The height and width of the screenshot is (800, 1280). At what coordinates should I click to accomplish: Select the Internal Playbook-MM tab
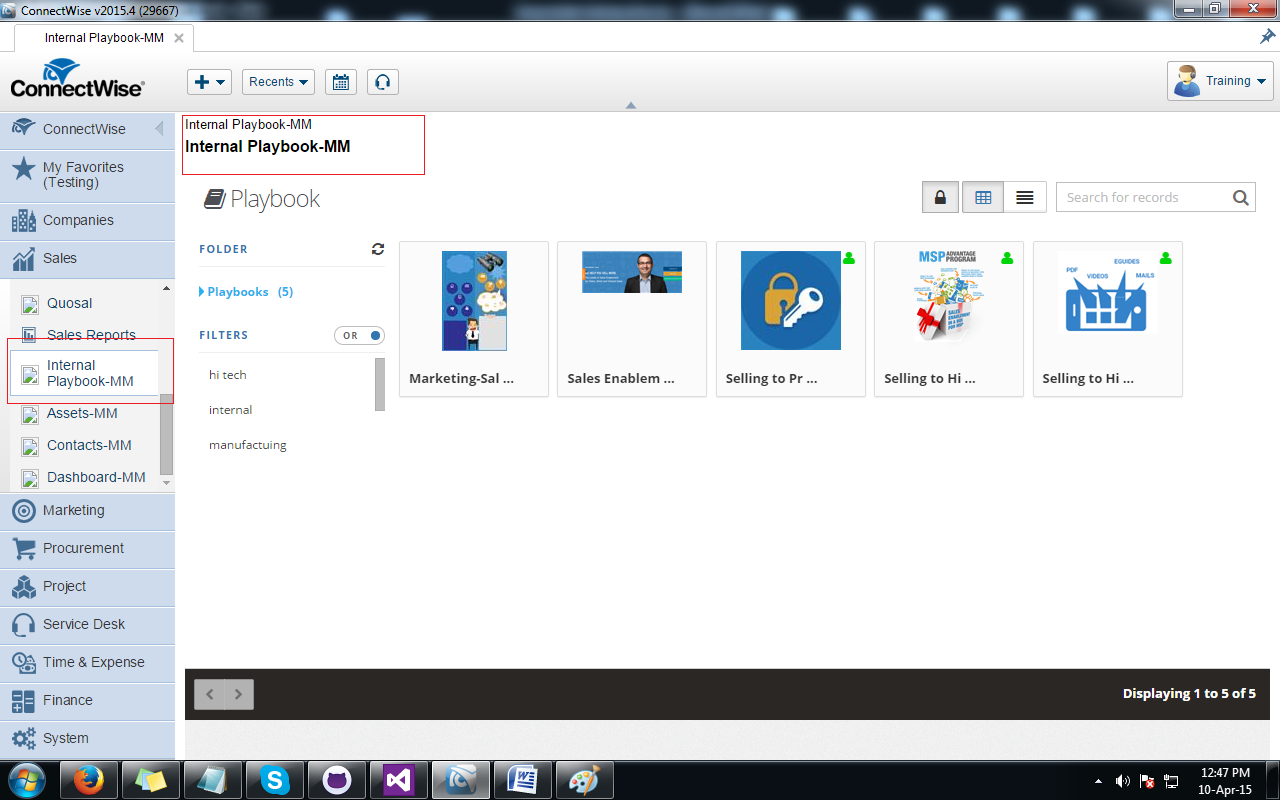pos(103,38)
